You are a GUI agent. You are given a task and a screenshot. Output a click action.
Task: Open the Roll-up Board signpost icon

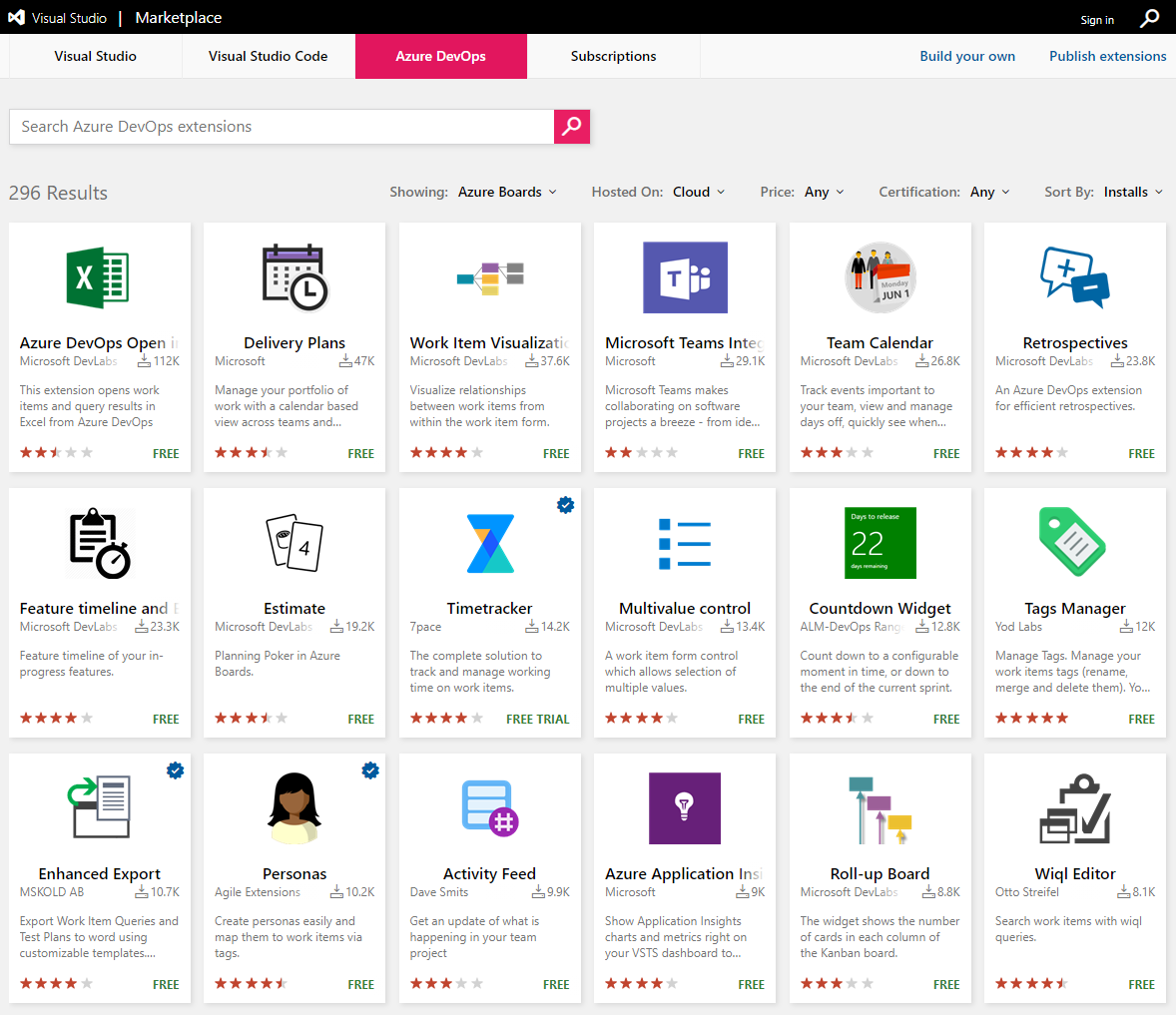click(x=880, y=809)
